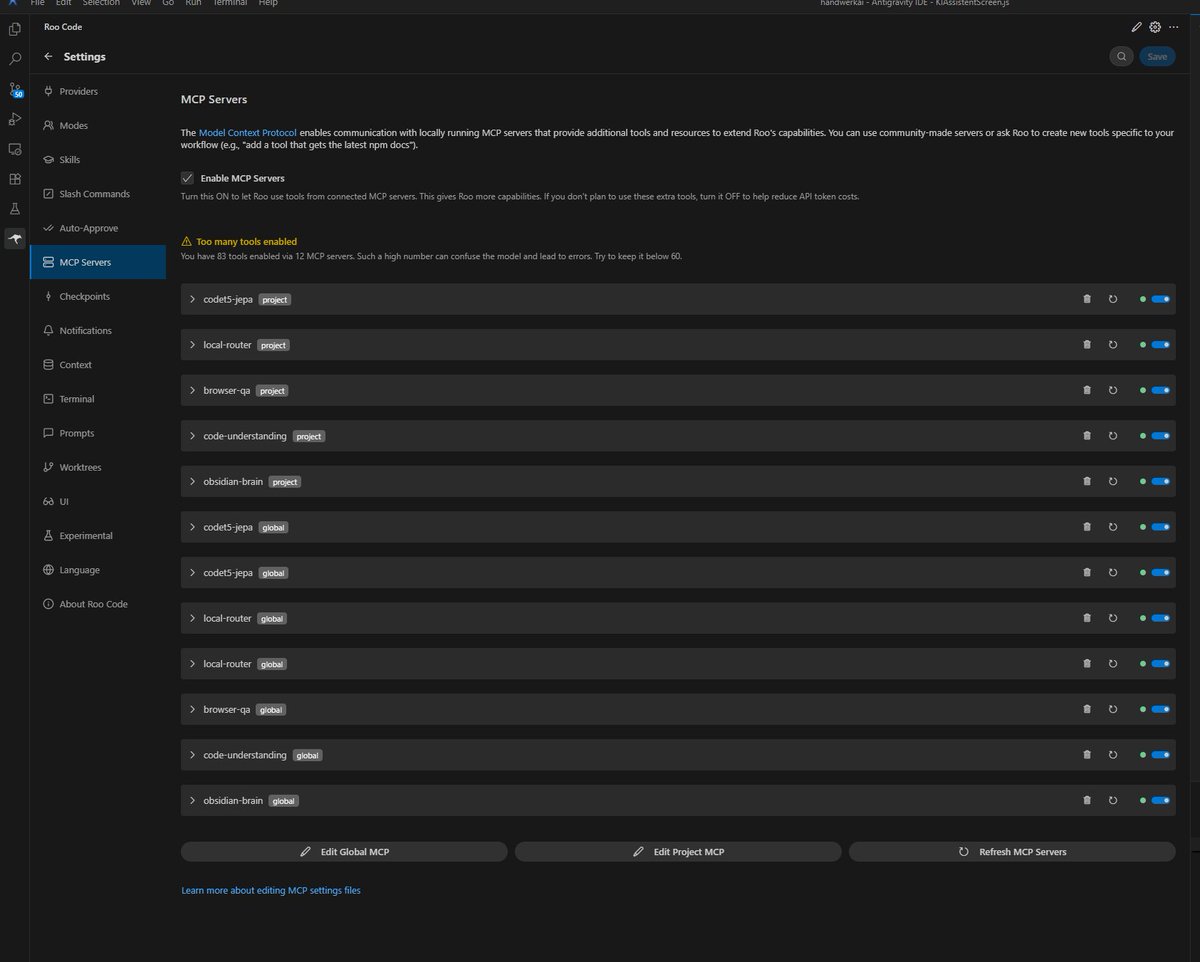Image resolution: width=1200 pixels, height=962 pixels.
Task: Switch off obsidian-brain project server
Action: coord(1160,481)
